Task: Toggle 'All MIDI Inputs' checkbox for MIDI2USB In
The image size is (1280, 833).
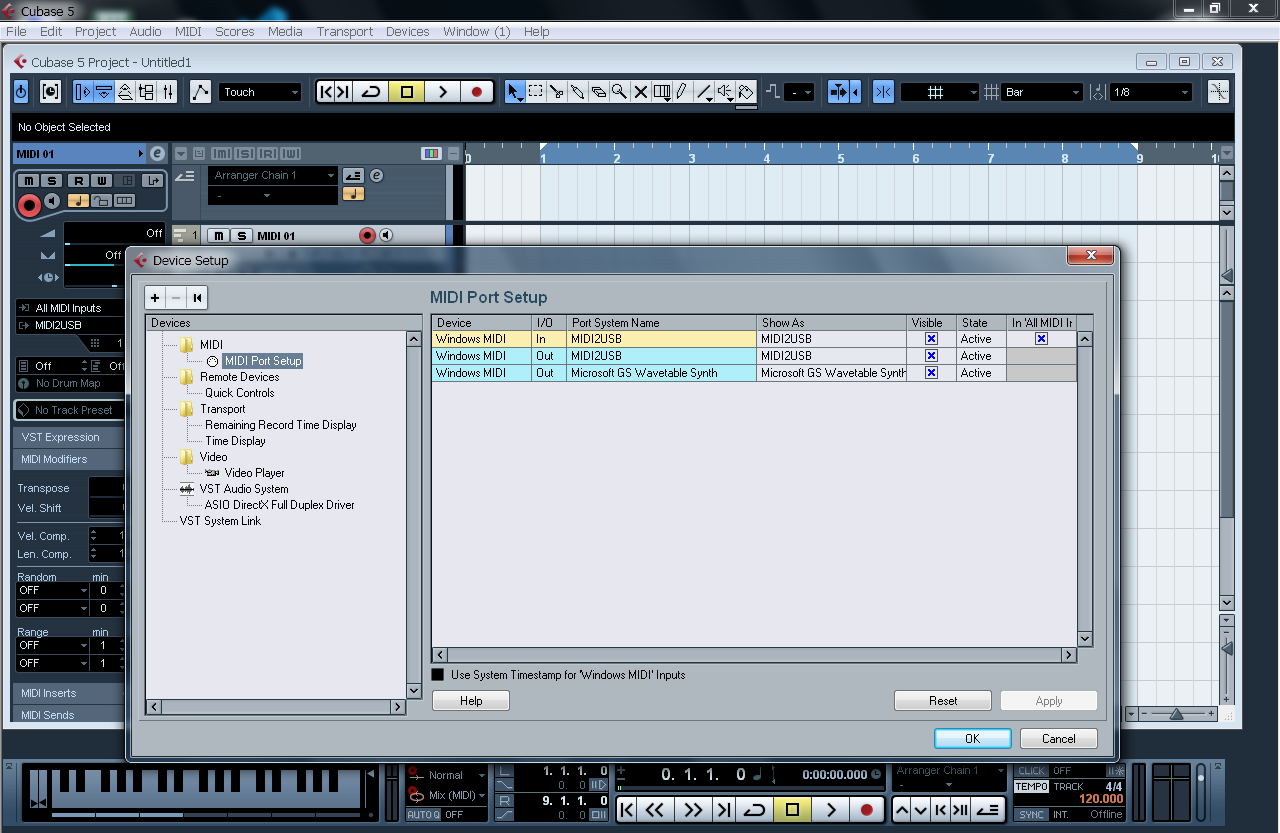Action: point(1041,339)
